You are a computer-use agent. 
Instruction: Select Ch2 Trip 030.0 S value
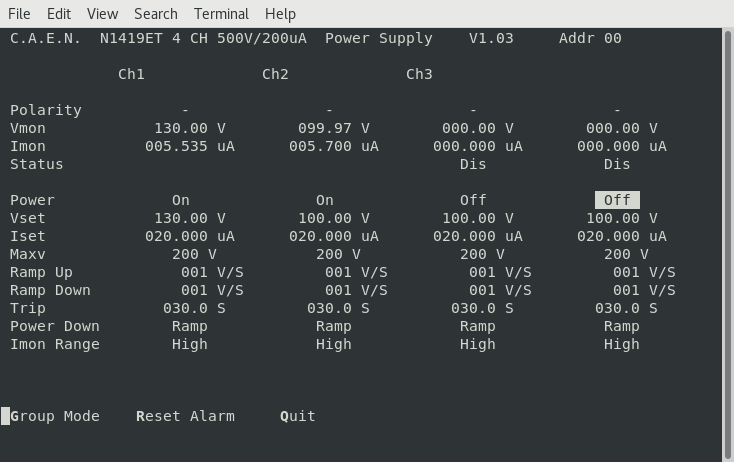click(338, 308)
